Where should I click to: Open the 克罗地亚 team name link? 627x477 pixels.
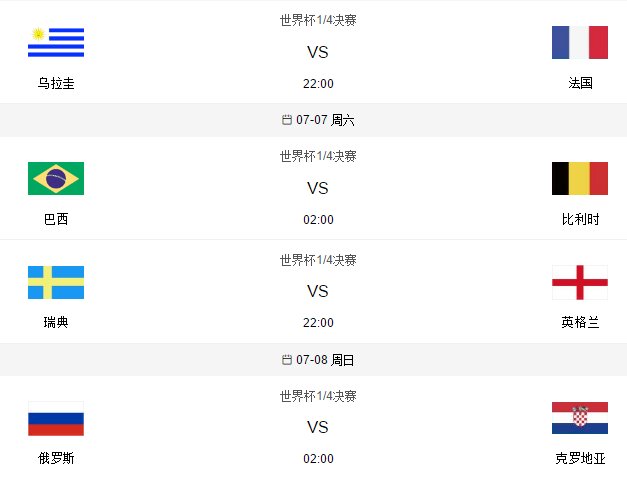click(x=580, y=458)
